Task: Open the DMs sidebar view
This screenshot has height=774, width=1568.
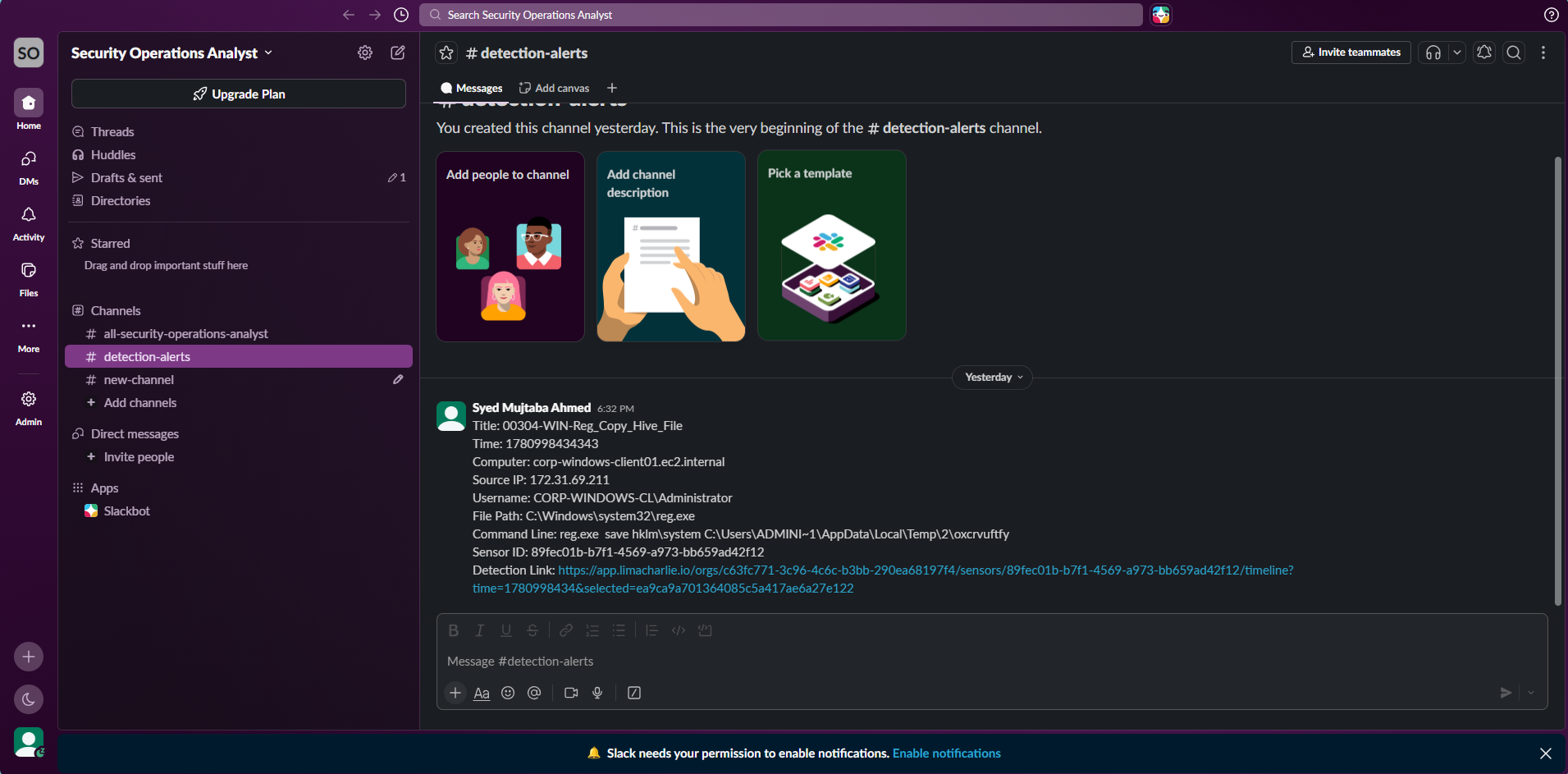Action: coord(29,167)
